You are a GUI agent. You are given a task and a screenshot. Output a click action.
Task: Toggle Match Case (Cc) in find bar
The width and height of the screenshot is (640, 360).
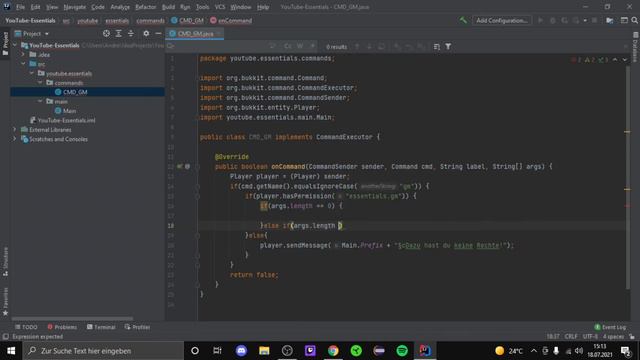click(288, 46)
